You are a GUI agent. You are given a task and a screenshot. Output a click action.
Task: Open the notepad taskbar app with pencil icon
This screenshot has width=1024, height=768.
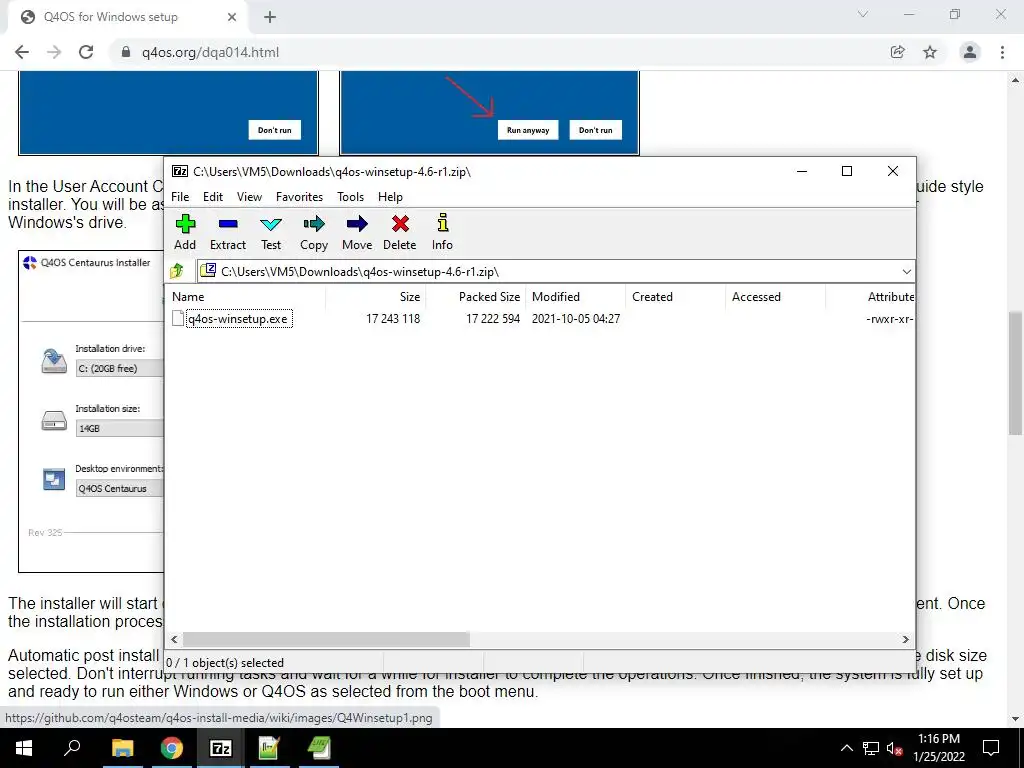click(269, 748)
